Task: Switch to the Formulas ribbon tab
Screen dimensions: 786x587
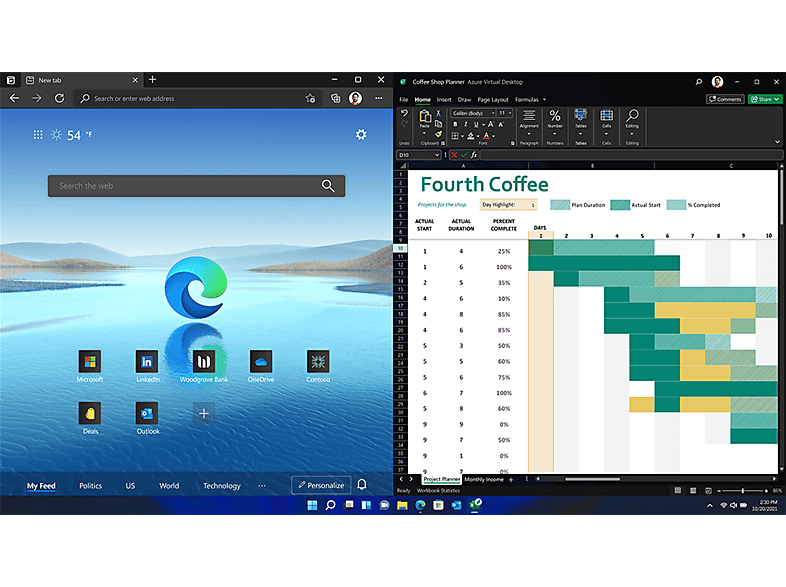Action: coord(527,99)
